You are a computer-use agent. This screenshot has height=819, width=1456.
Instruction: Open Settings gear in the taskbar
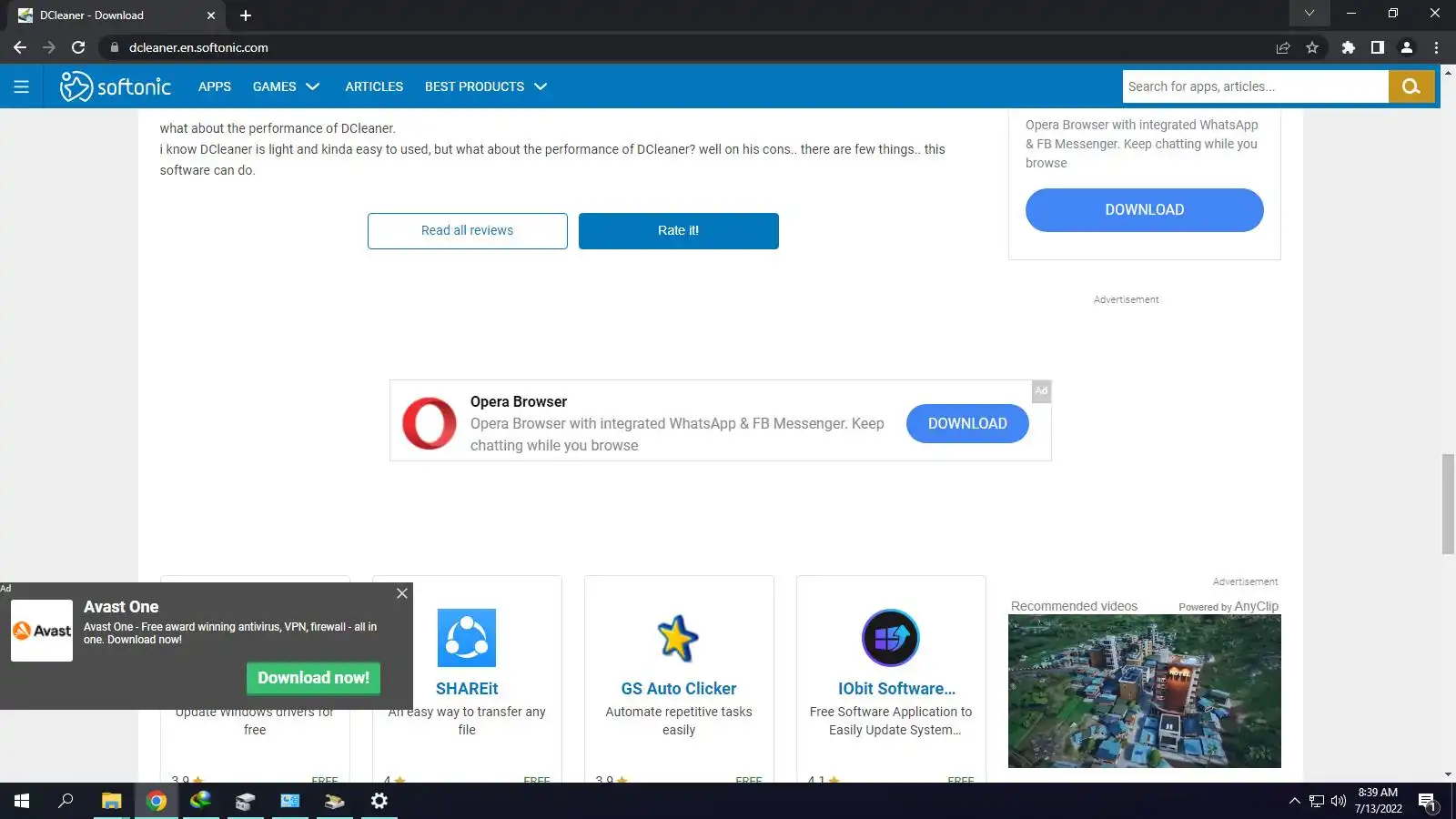[x=379, y=801]
